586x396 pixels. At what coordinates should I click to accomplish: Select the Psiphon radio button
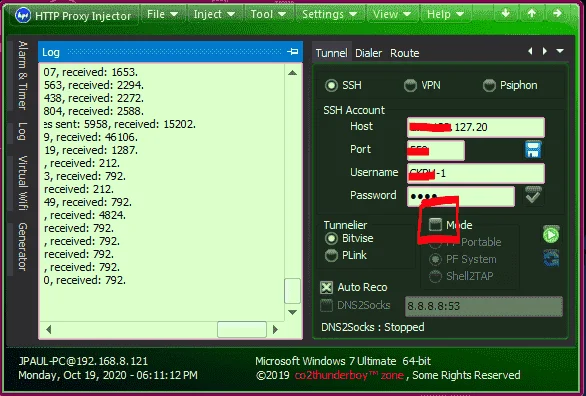pos(489,85)
